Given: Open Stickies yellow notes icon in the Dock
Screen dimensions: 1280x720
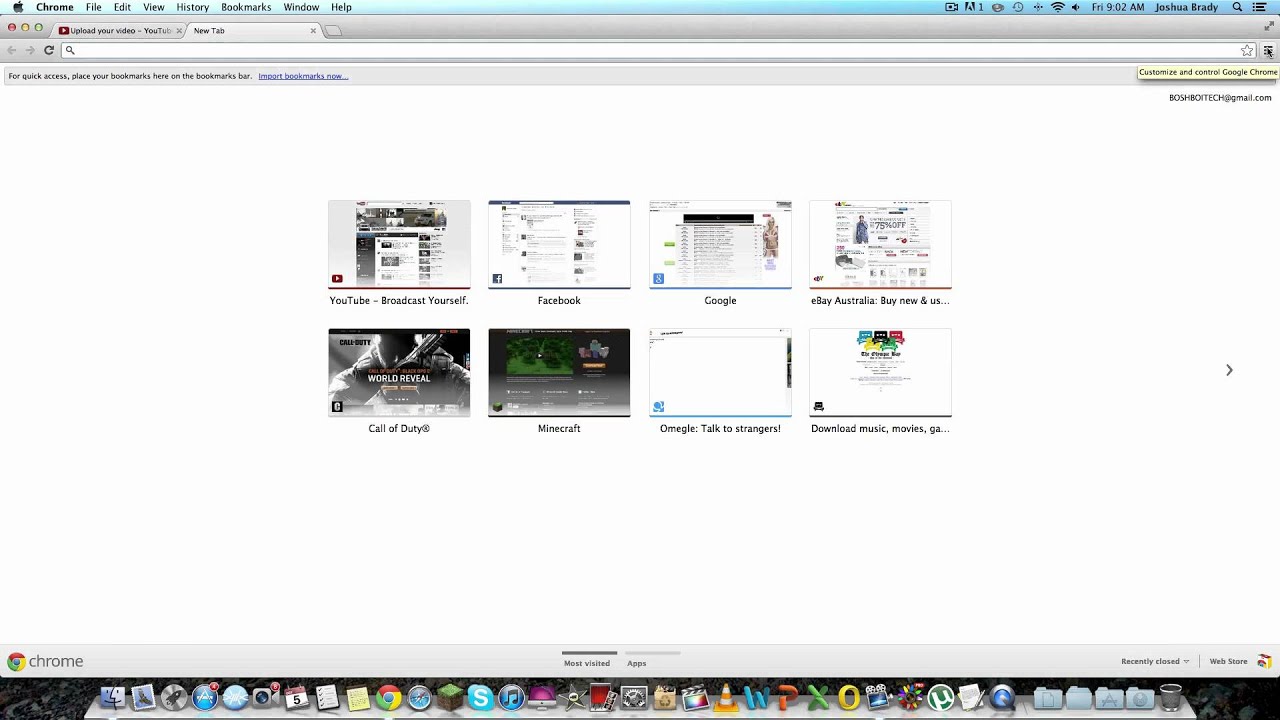Looking at the screenshot, I should click(358, 697).
